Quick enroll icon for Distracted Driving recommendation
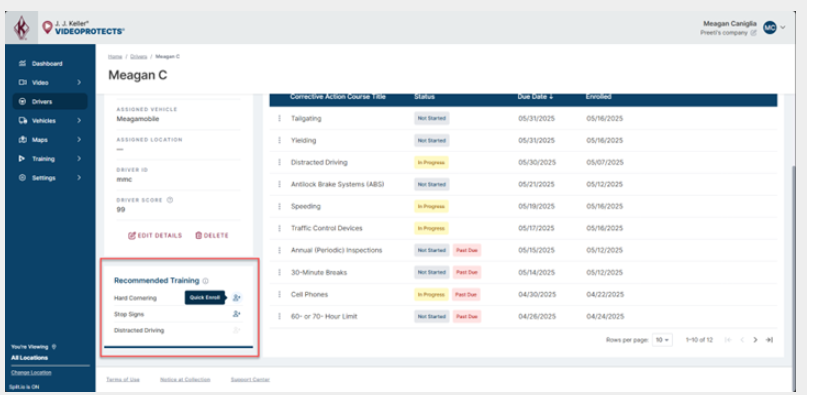815x395 pixels. point(236,330)
